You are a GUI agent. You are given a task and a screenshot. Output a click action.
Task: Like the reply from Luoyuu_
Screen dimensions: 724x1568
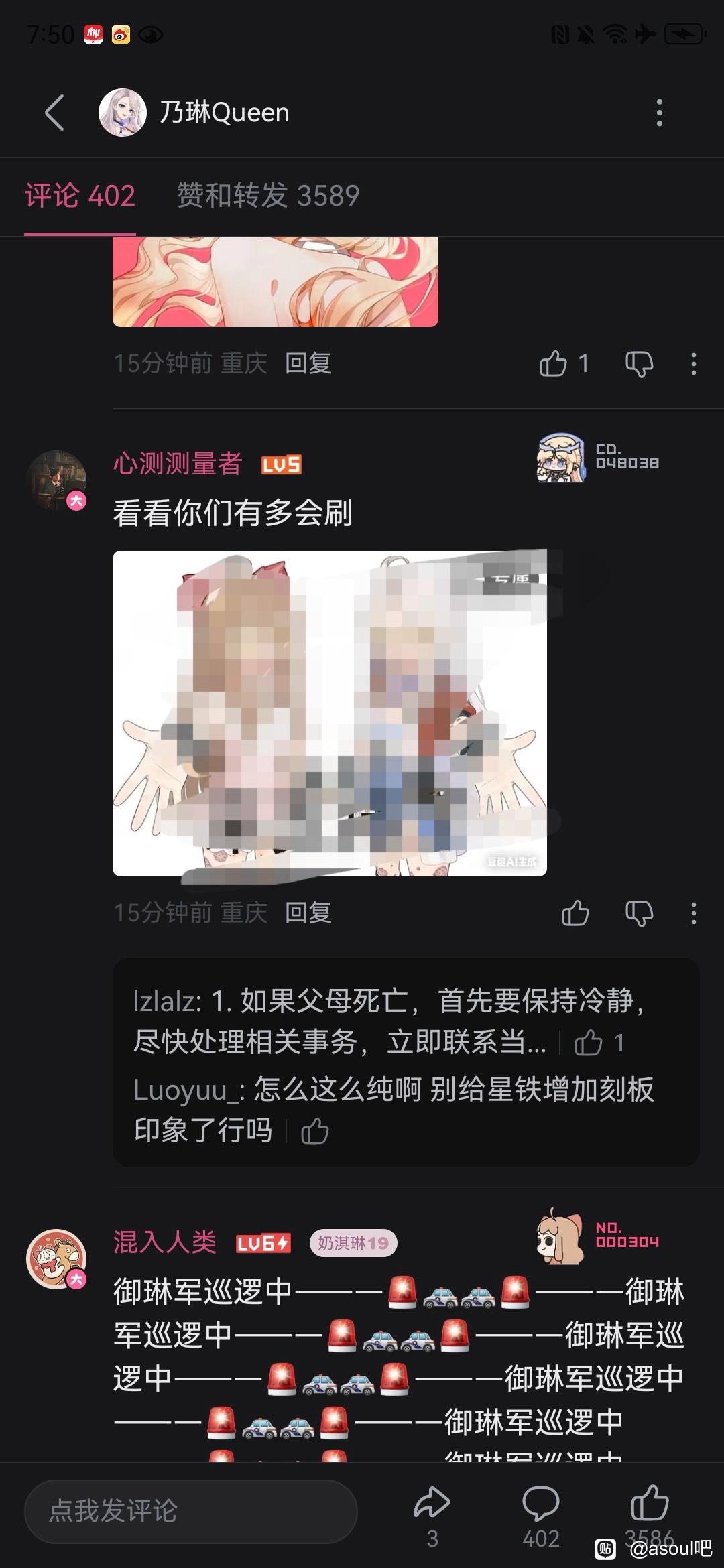click(x=314, y=1131)
